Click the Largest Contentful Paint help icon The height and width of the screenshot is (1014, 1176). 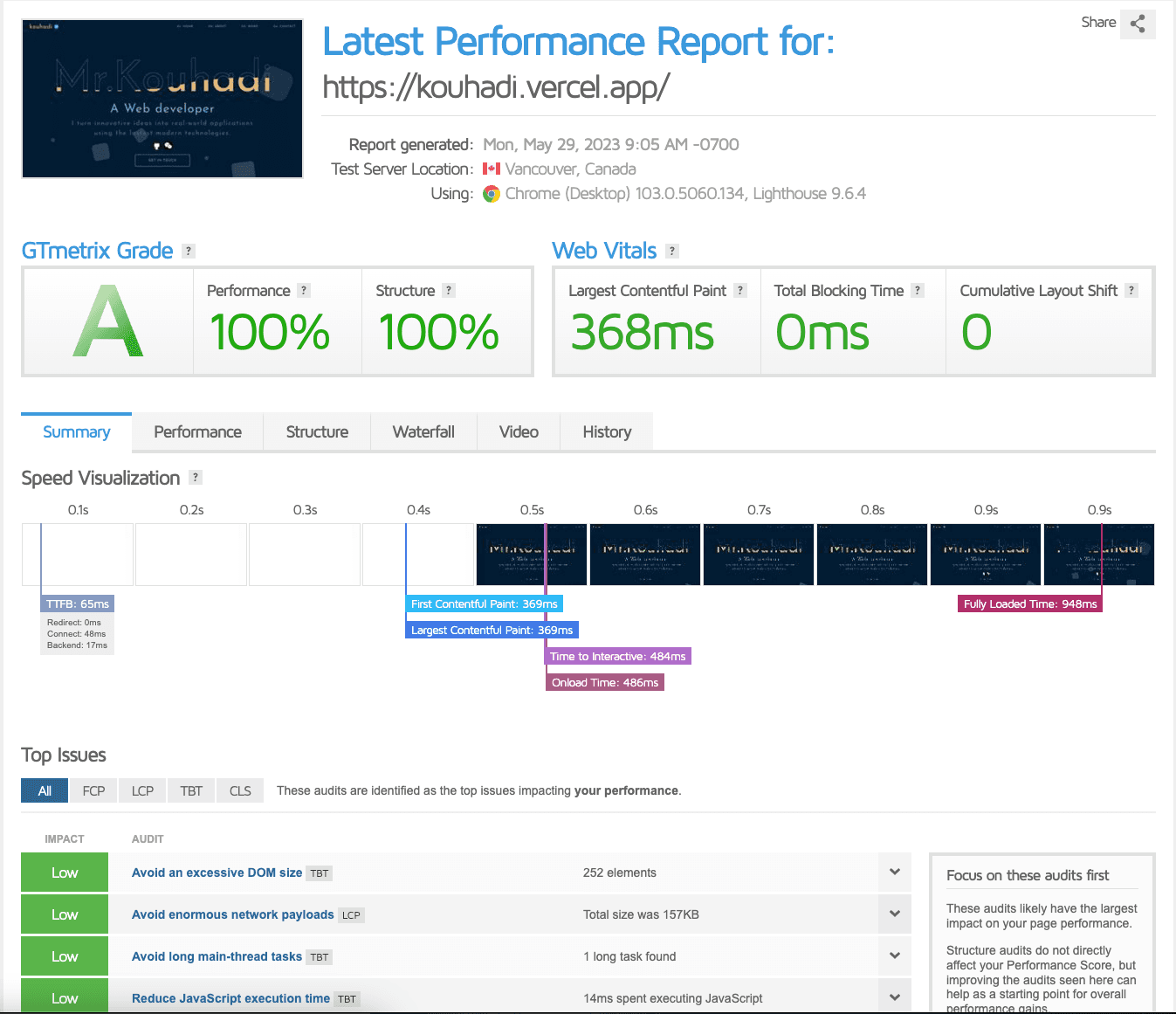(x=739, y=290)
